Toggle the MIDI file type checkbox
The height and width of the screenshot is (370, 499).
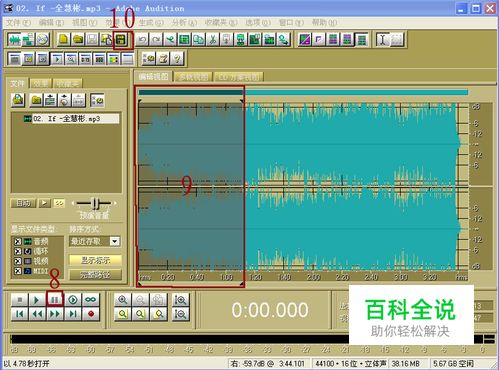[x=18, y=271]
